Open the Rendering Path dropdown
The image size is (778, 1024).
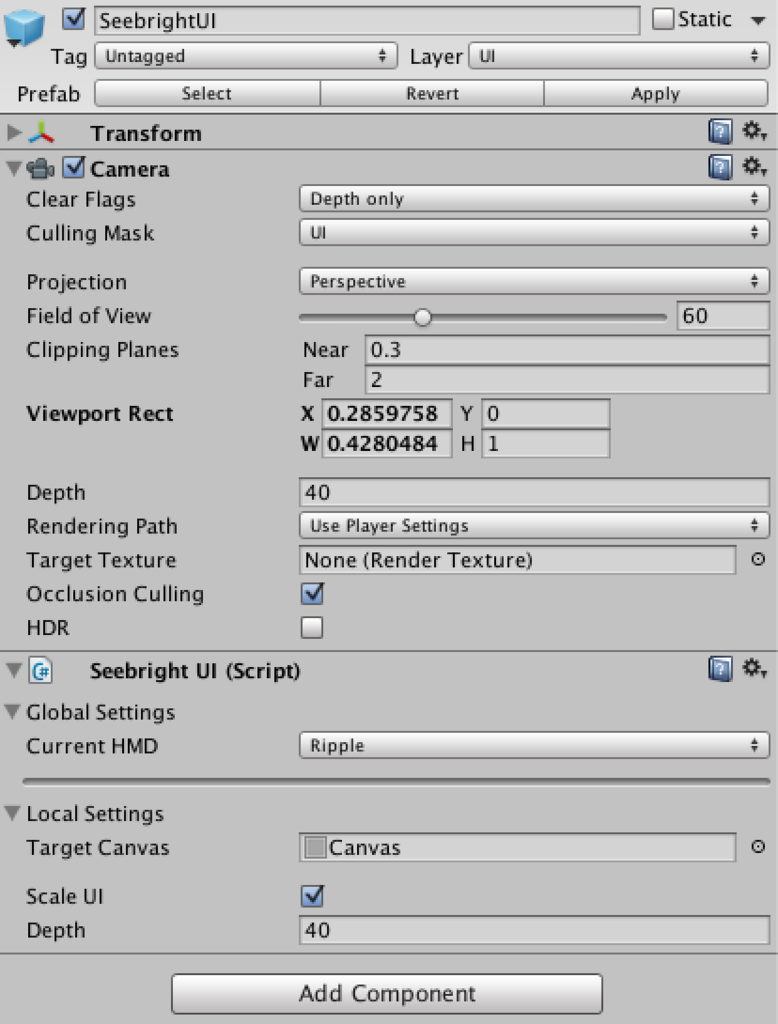(x=534, y=526)
